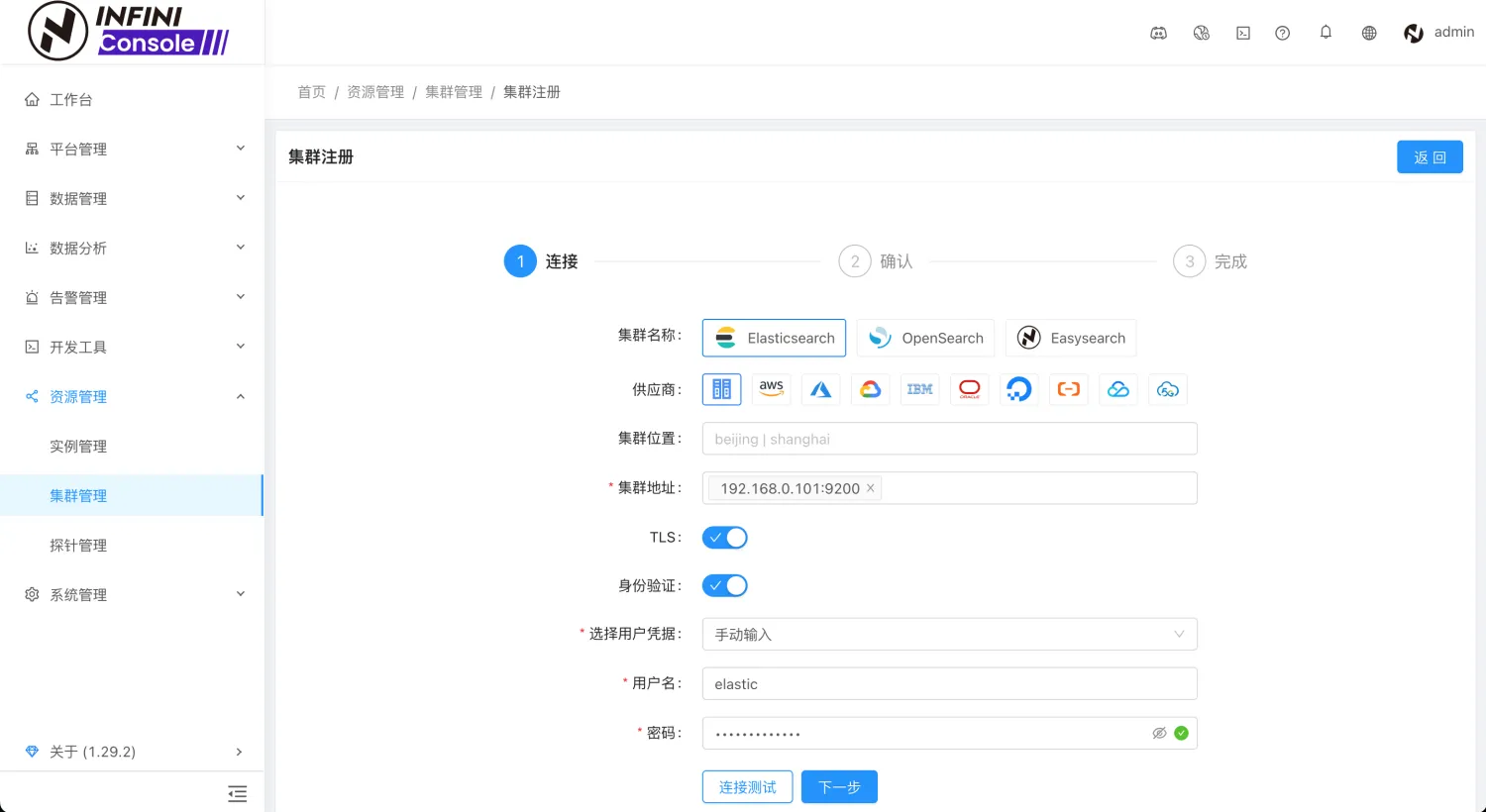This screenshot has width=1486, height=812.
Task: Select Google Cloud as the provider
Action: (871, 389)
